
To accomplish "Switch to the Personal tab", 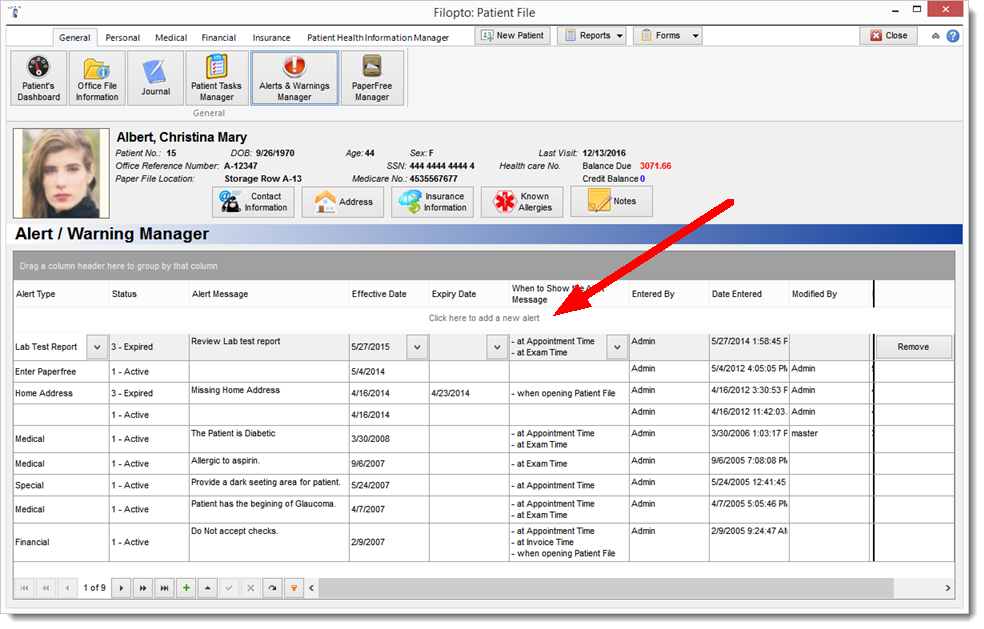I will point(122,38).
